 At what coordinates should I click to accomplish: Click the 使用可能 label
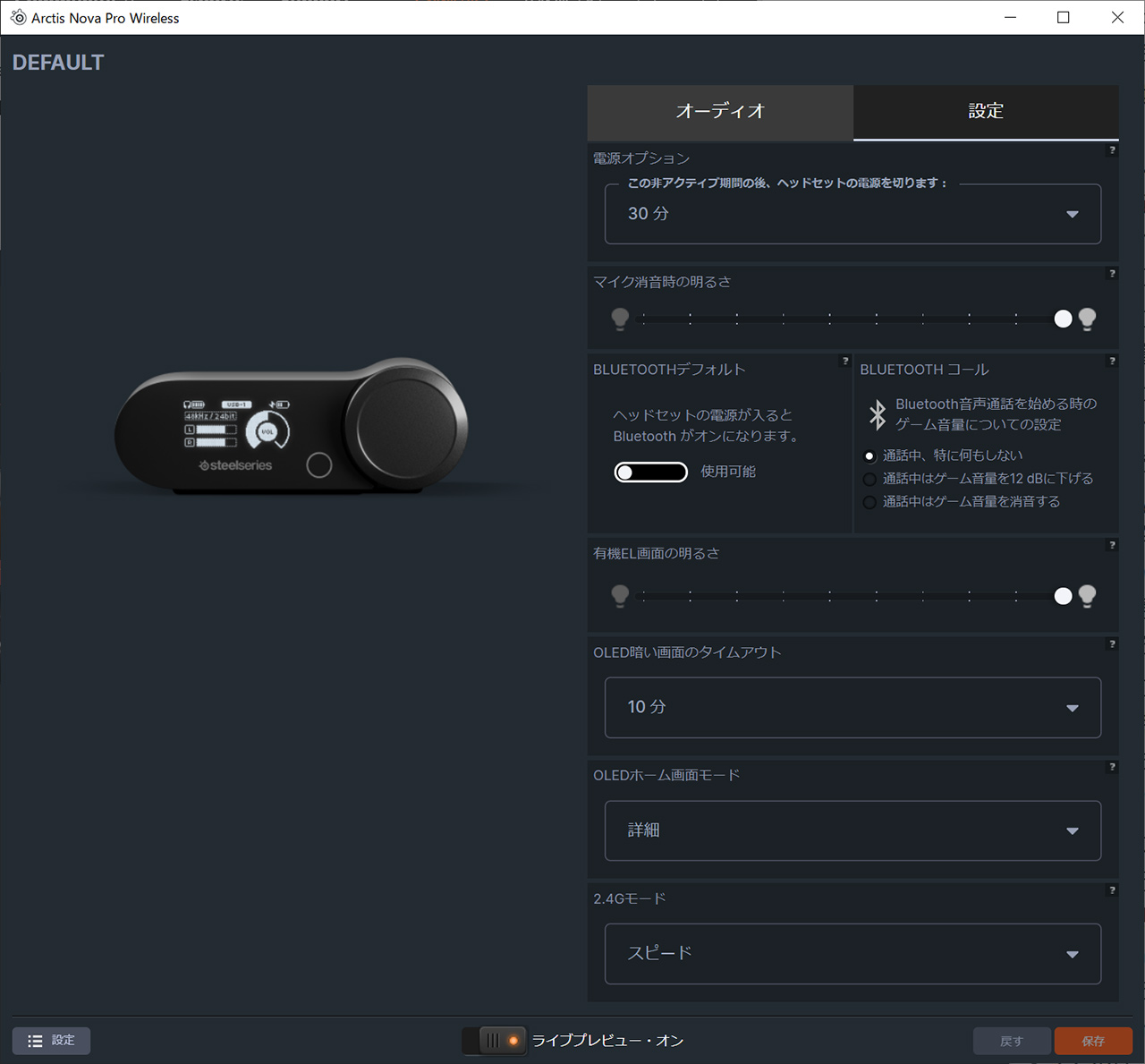click(x=728, y=472)
